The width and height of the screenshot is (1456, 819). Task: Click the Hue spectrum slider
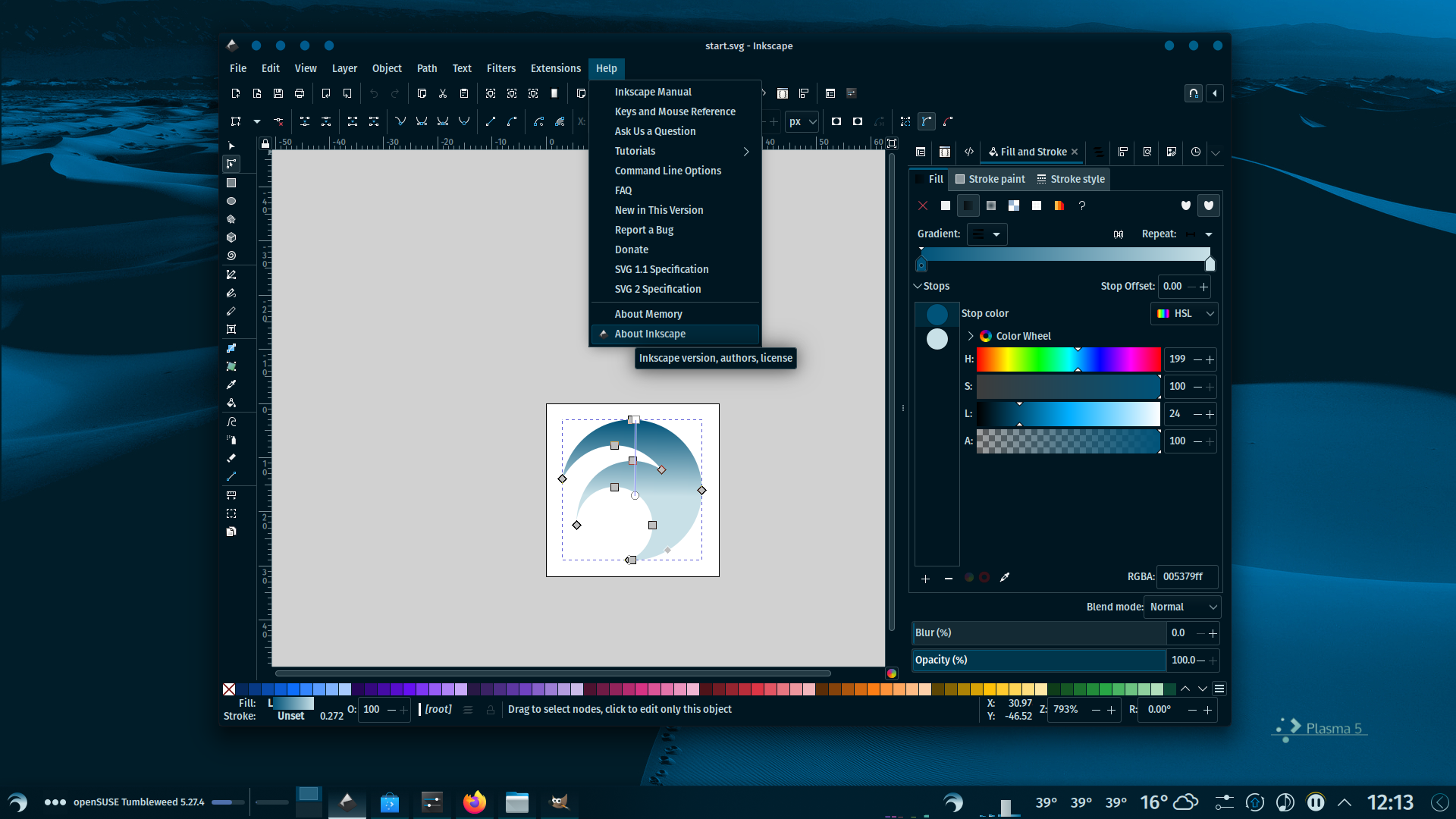tap(1068, 359)
